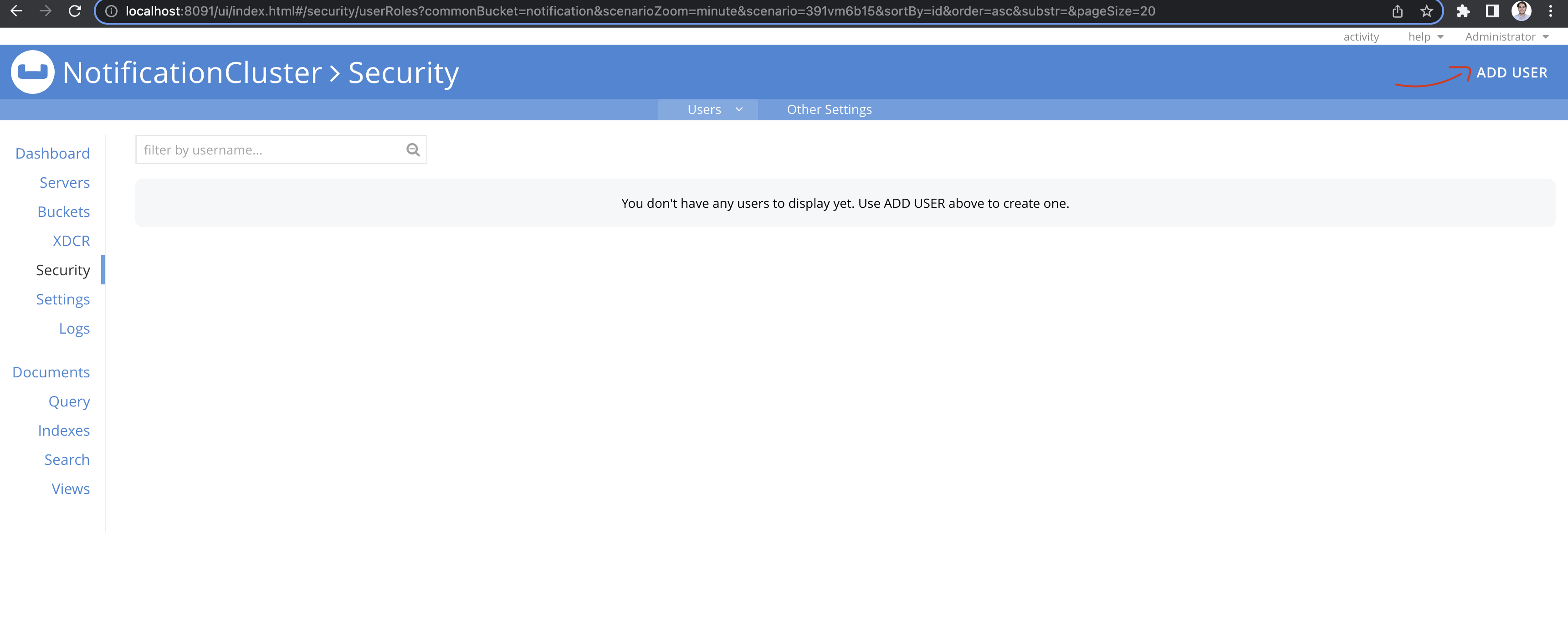
Task: Click the filter by username field
Action: pos(270,150)
